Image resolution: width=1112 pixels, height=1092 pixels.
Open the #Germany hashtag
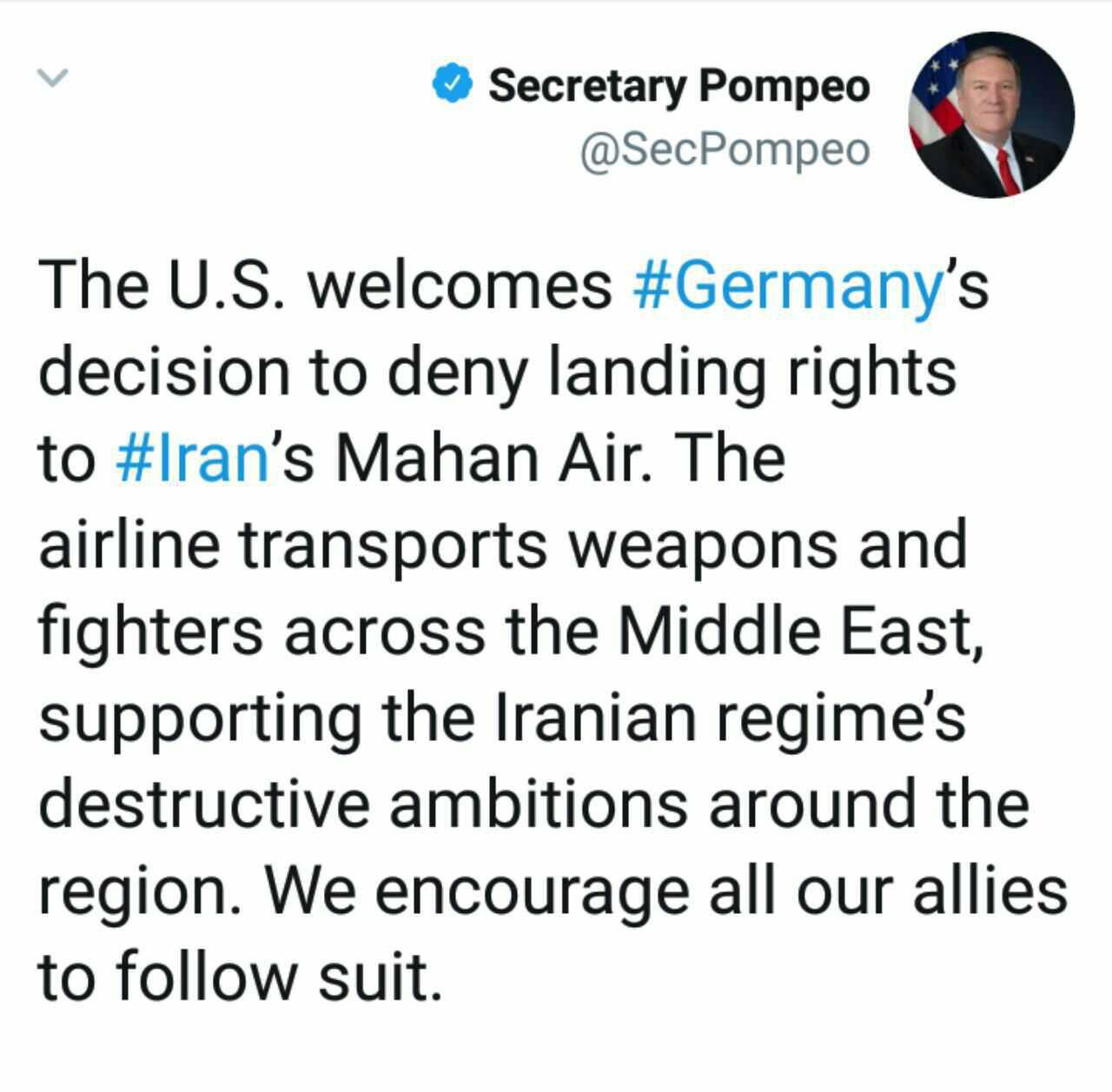coord(789,286)
